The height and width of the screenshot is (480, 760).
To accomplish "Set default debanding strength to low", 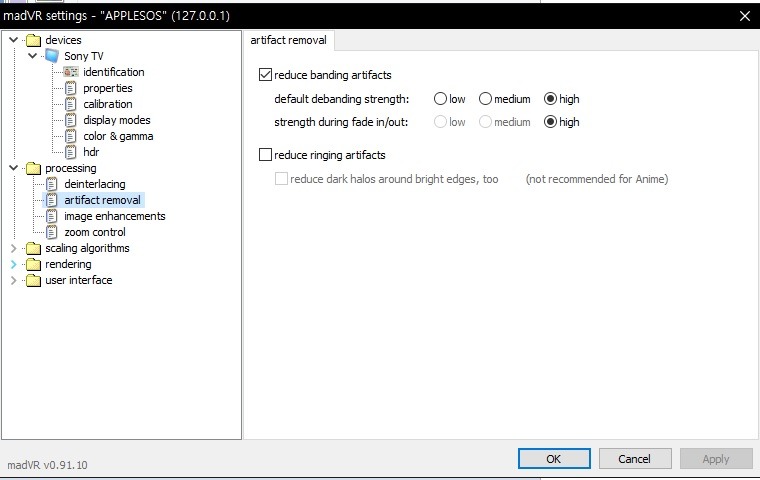I will [x=440, y=99].
